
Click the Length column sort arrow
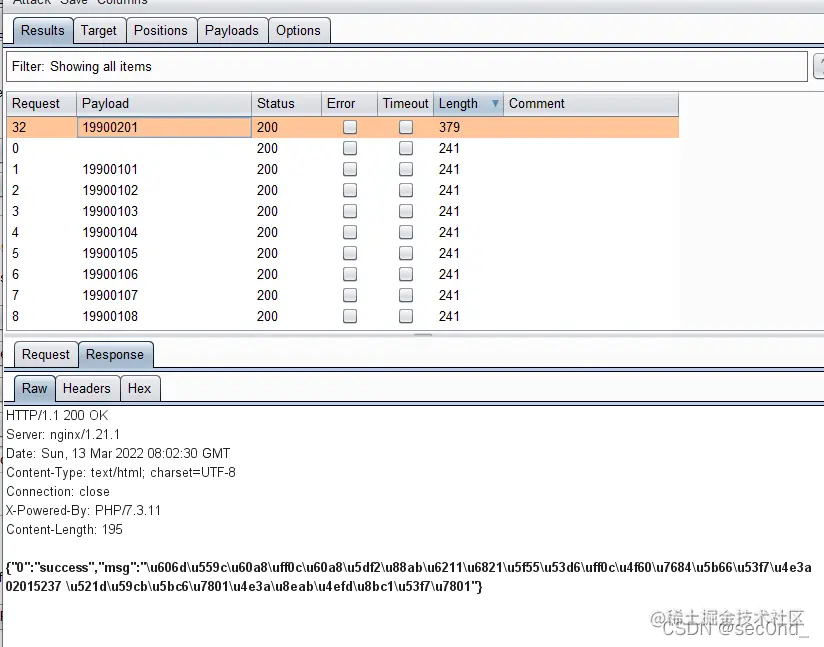(495, 104)
